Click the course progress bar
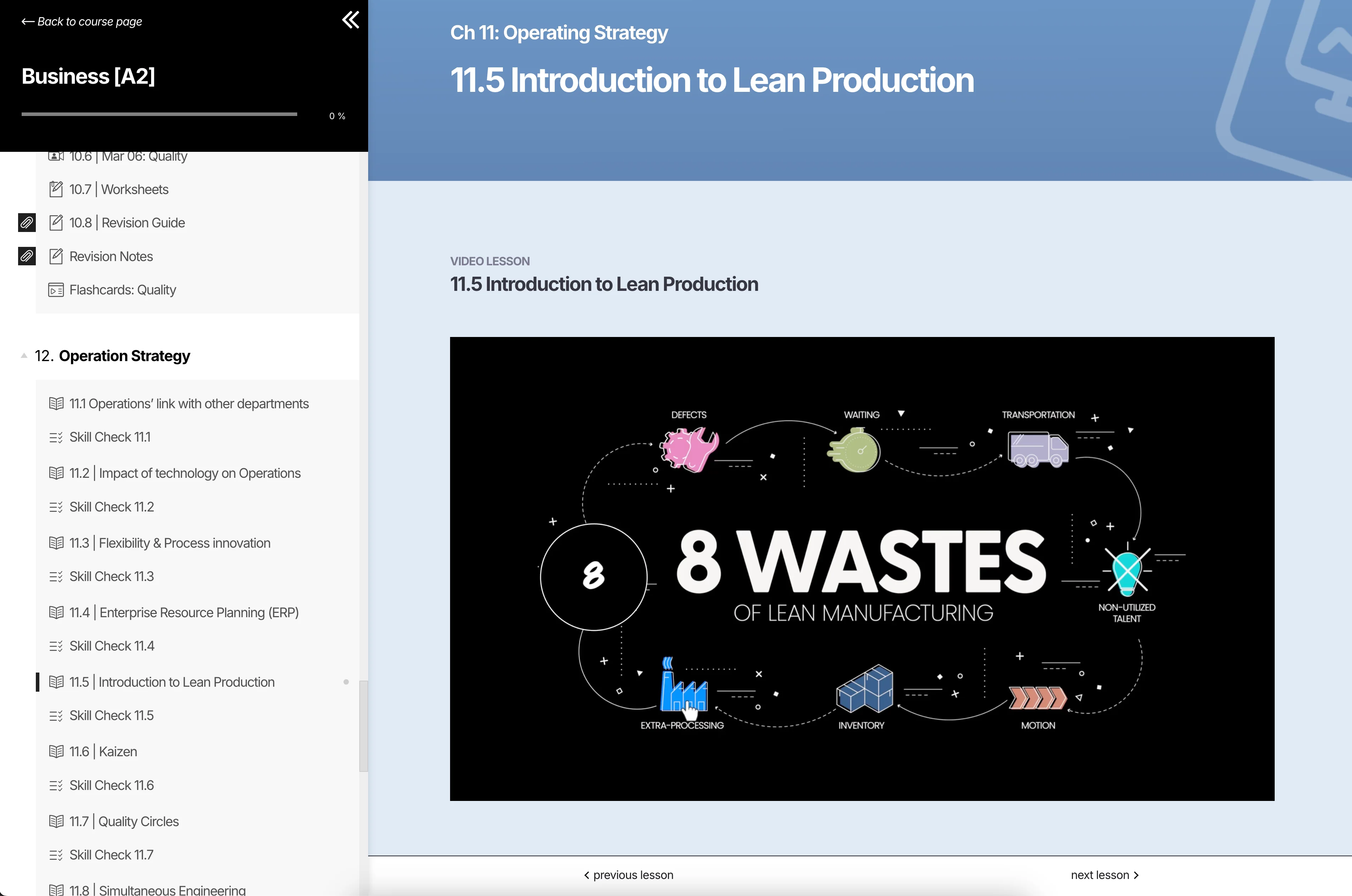The height and width of the screenshot is (896, 1352). pyautogui.click(x=159, y=114)
